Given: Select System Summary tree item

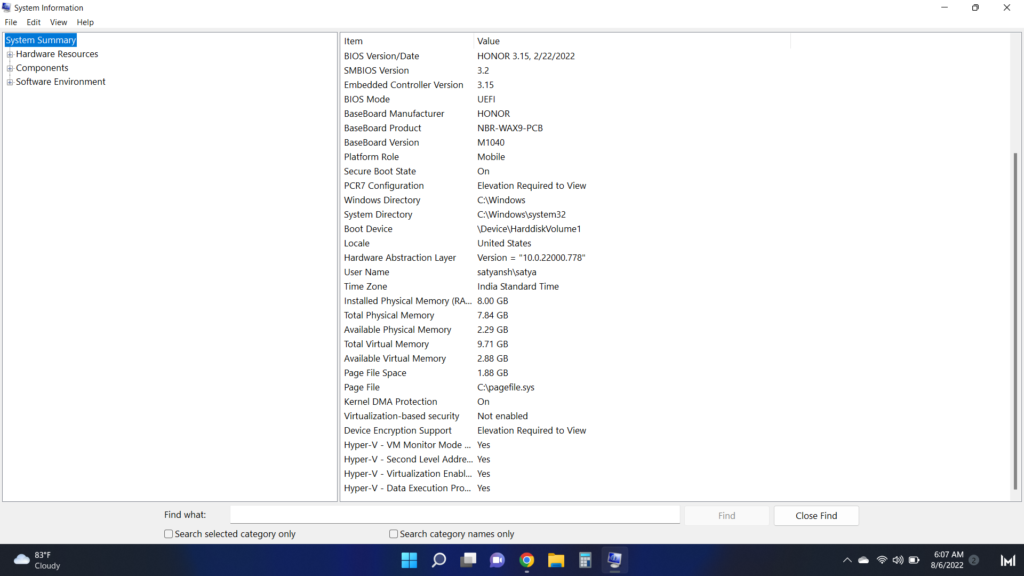Looking at the screenshot, I should pyautogui.click(x=40, y=40).
